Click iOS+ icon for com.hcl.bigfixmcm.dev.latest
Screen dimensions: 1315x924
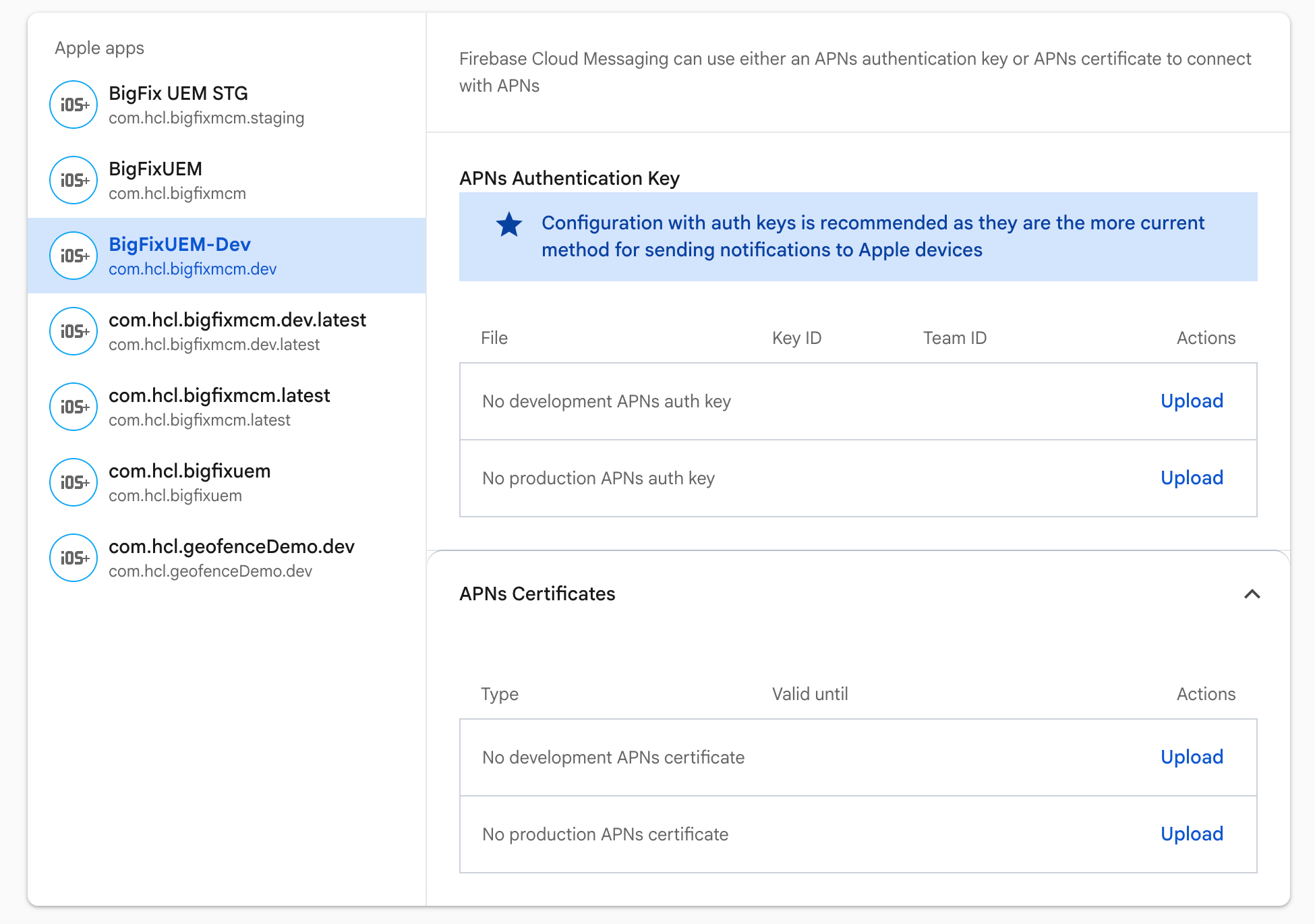coord(74,331)
